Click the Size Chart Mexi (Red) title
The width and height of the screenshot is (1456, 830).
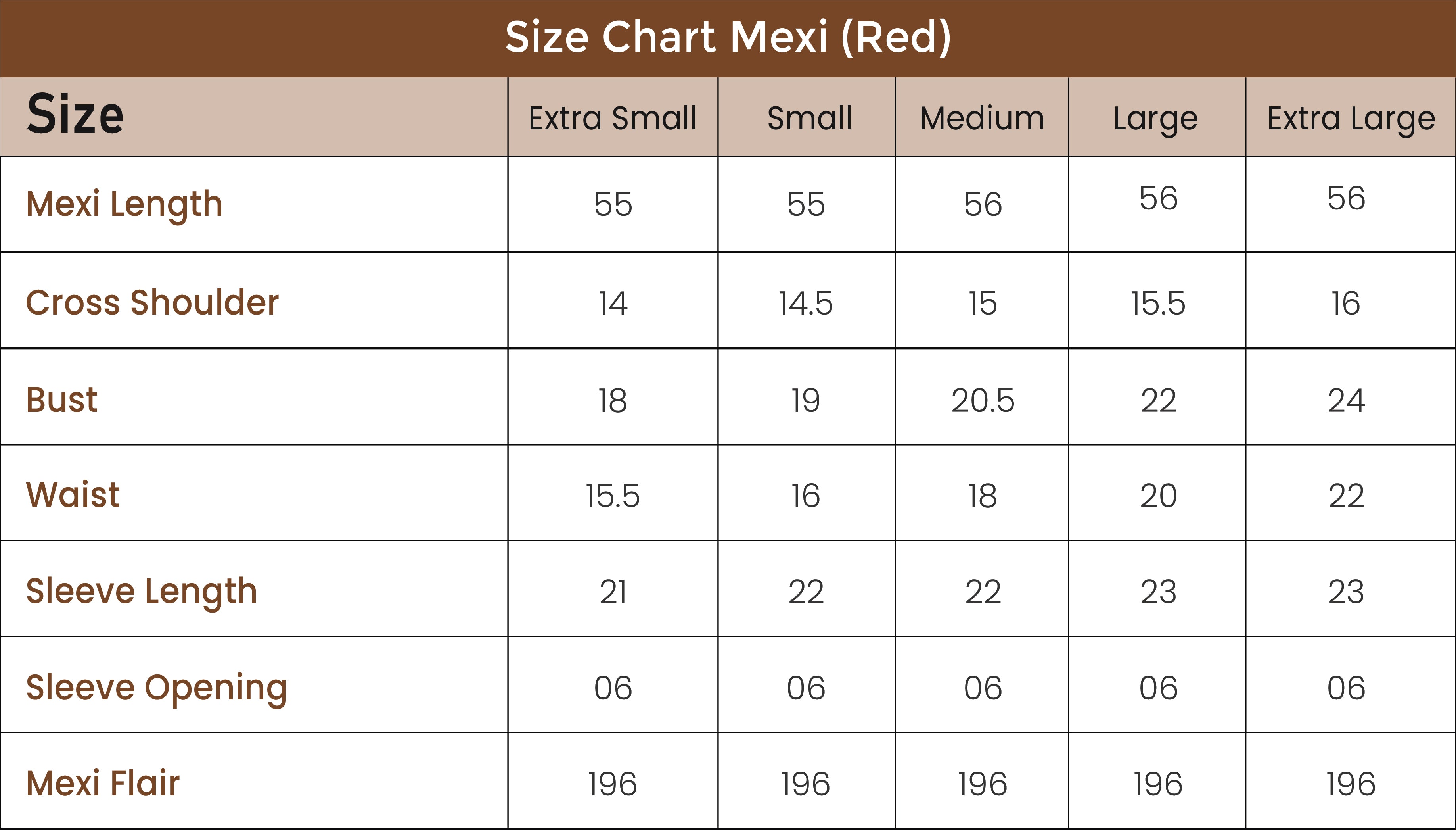728,38
